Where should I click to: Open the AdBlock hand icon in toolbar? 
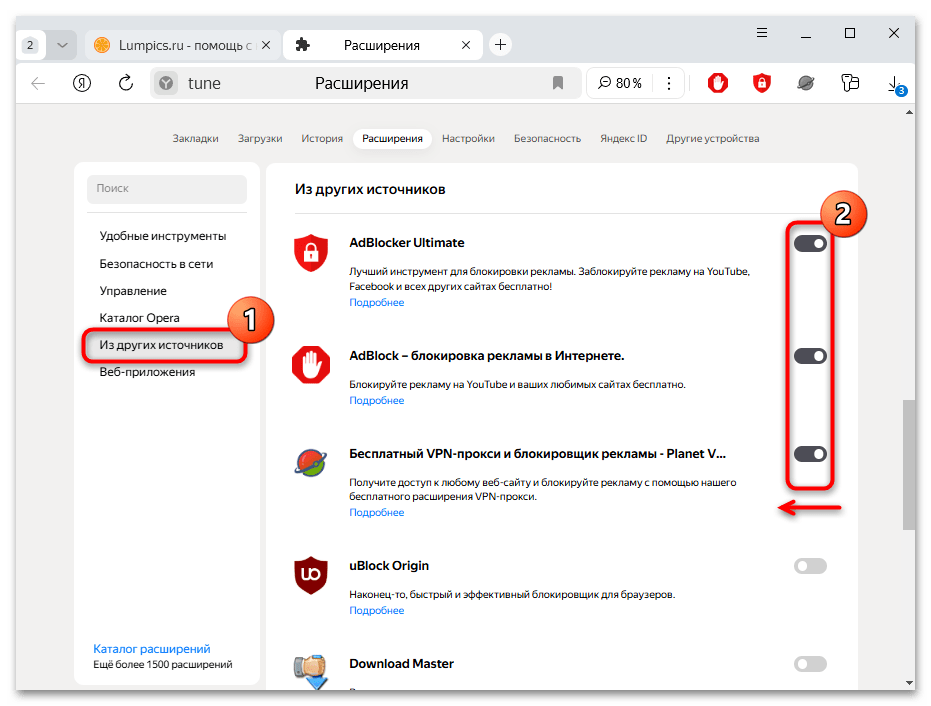pos(718,83)
